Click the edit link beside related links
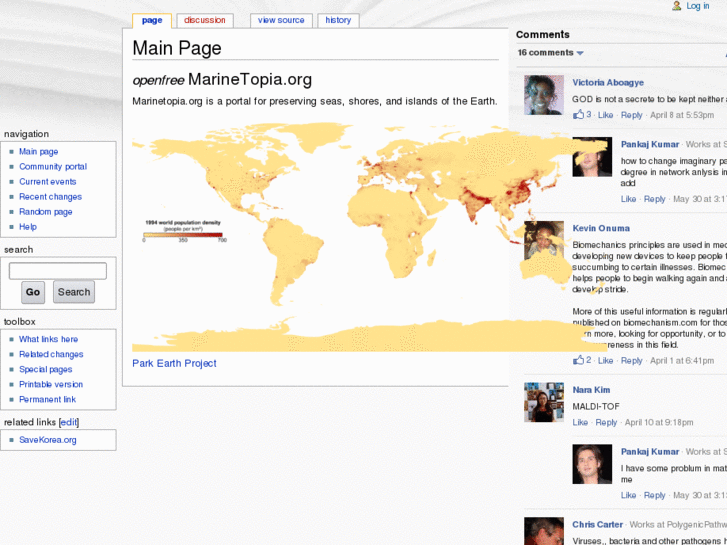 pyautogui.click(x=69, y=423)
